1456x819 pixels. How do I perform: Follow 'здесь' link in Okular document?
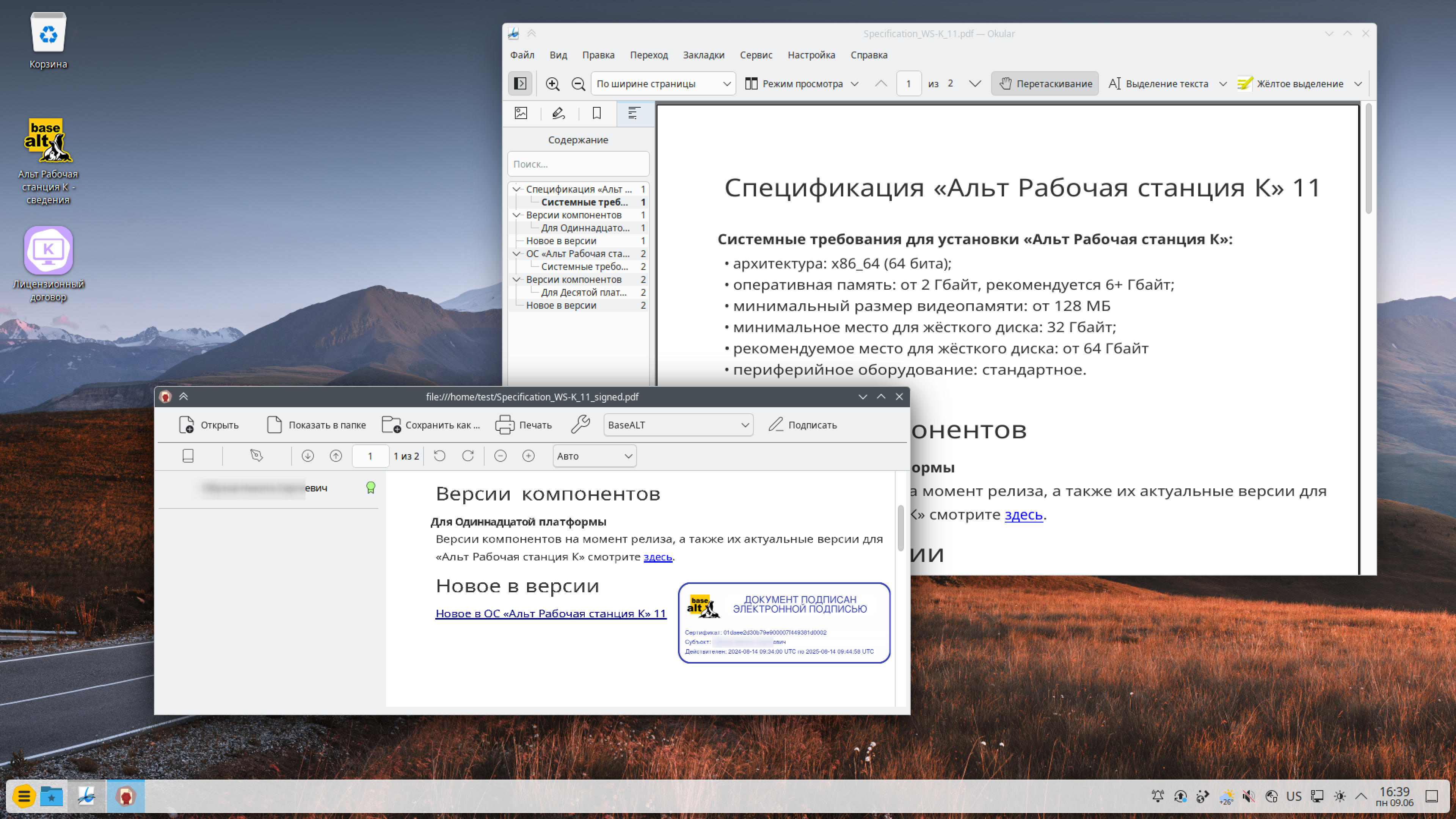click(1023, 515)
